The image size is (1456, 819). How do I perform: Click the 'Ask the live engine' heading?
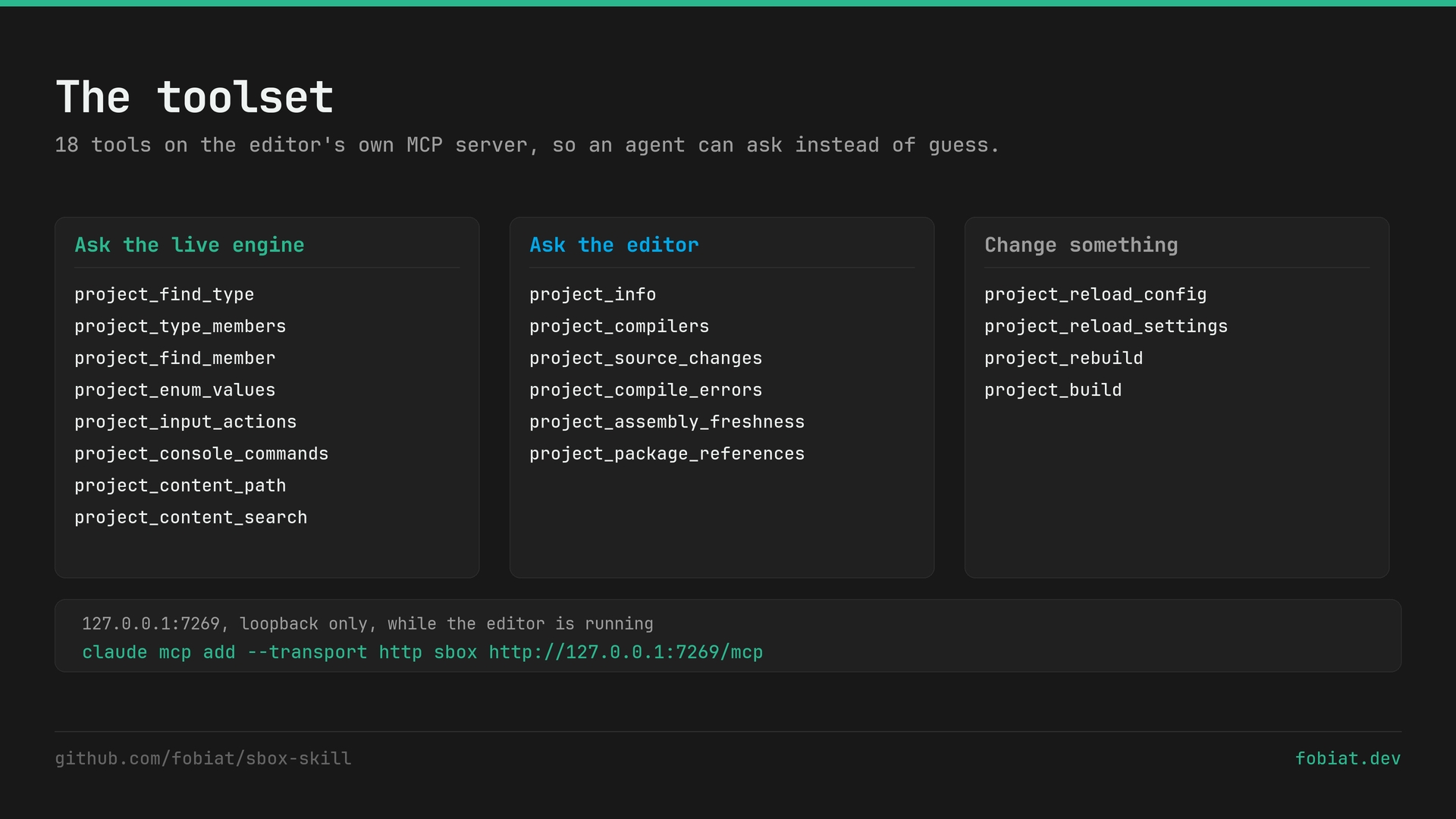(190, 245)
